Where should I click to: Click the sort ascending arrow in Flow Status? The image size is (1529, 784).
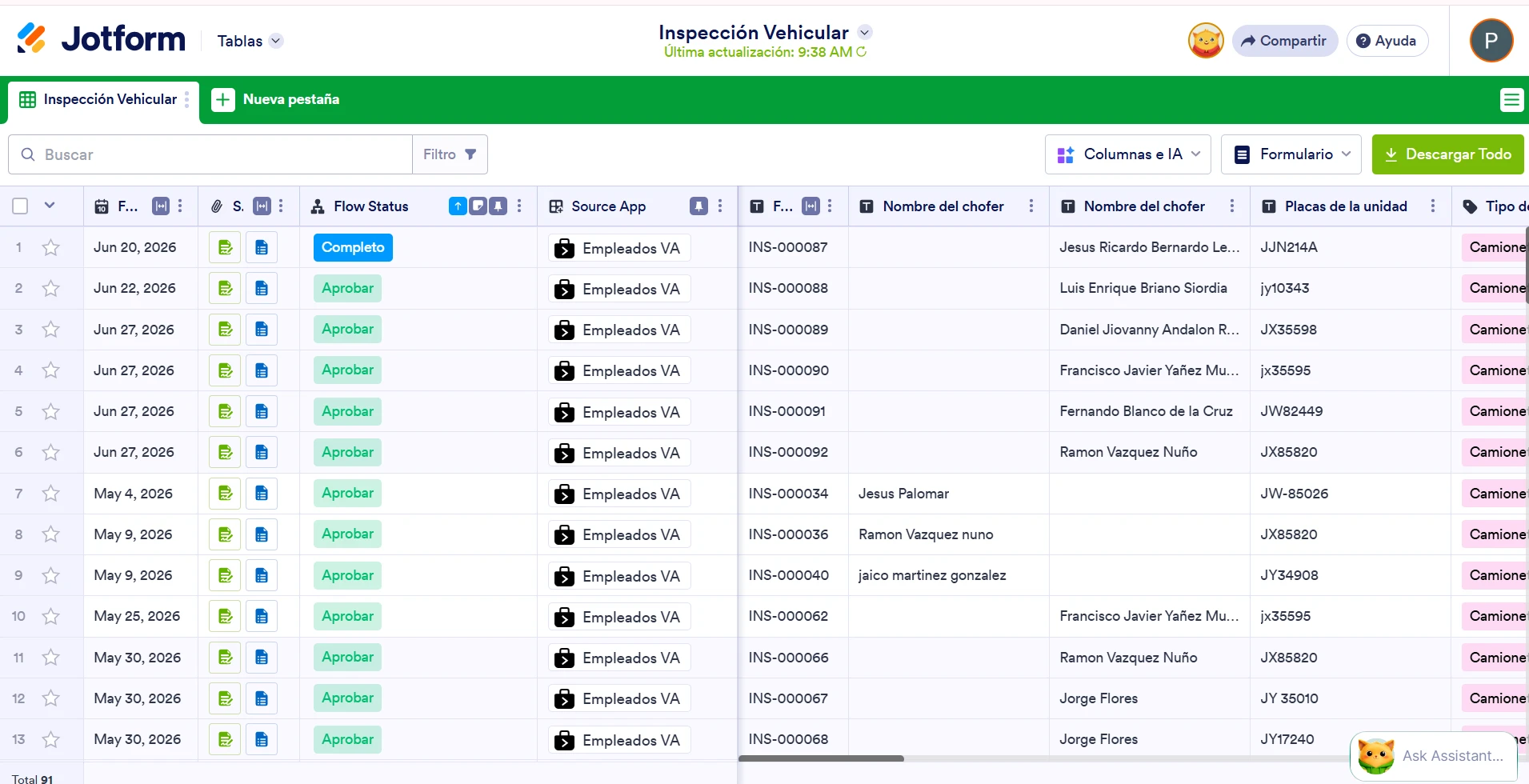click(458, 206)
